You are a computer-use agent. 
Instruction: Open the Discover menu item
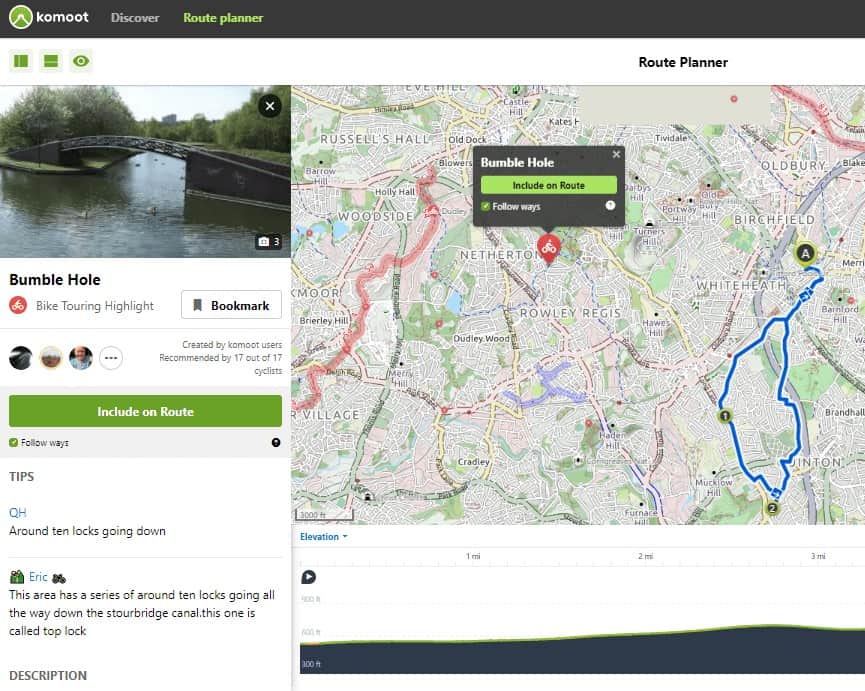[135, 18]
